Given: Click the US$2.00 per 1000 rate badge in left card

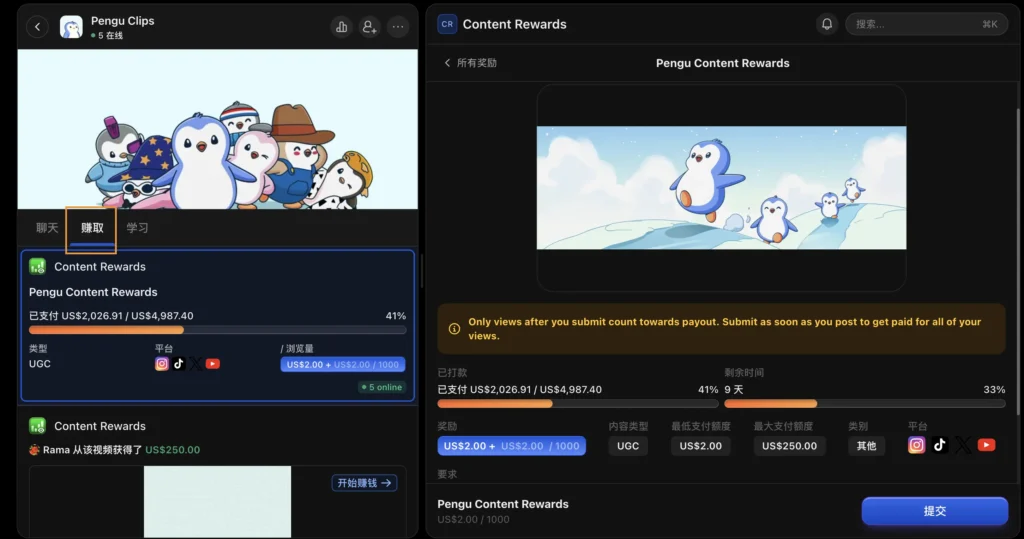Looking at the screenshot, I should (x=343, y=365).
